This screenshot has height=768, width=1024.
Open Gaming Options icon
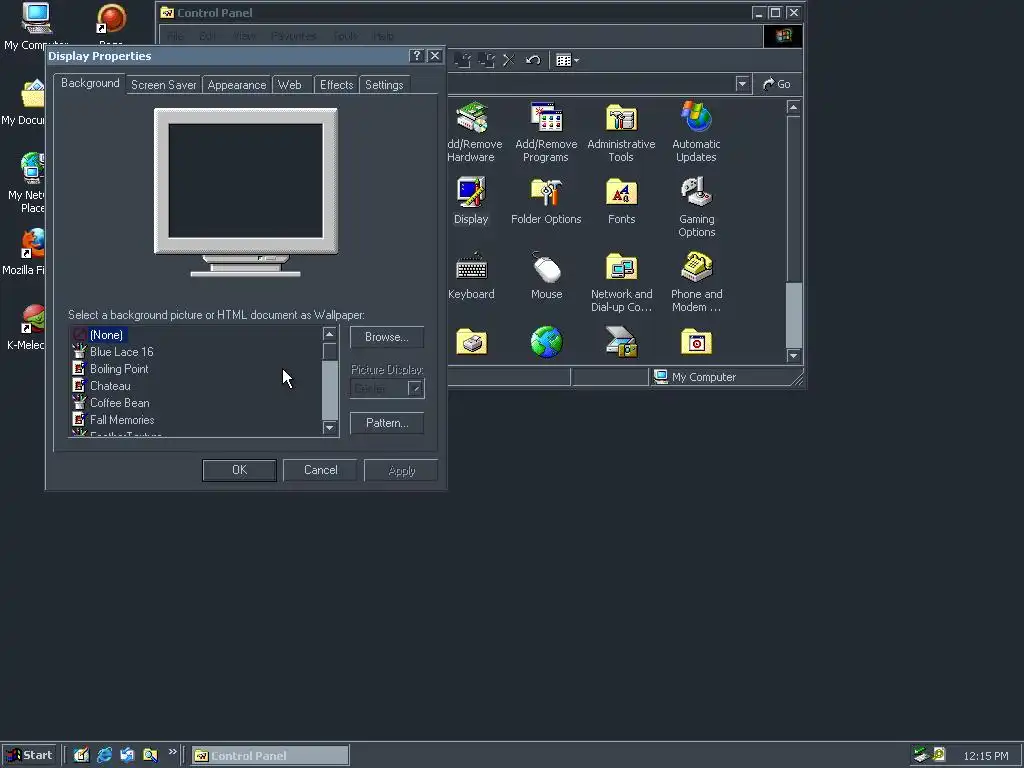click(696, 206)
